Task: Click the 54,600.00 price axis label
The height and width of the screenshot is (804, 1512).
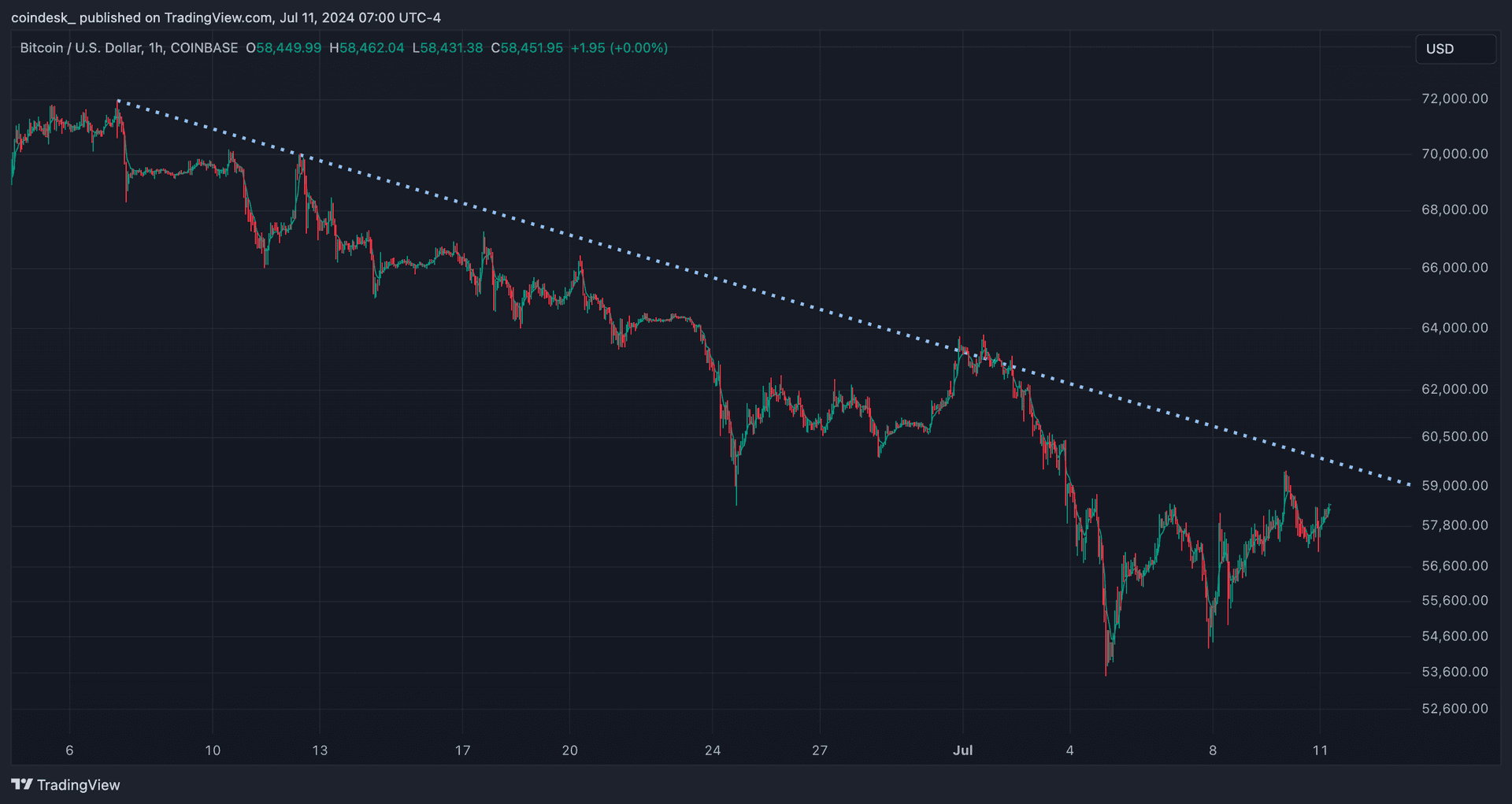Action: tap(1455, 636)
